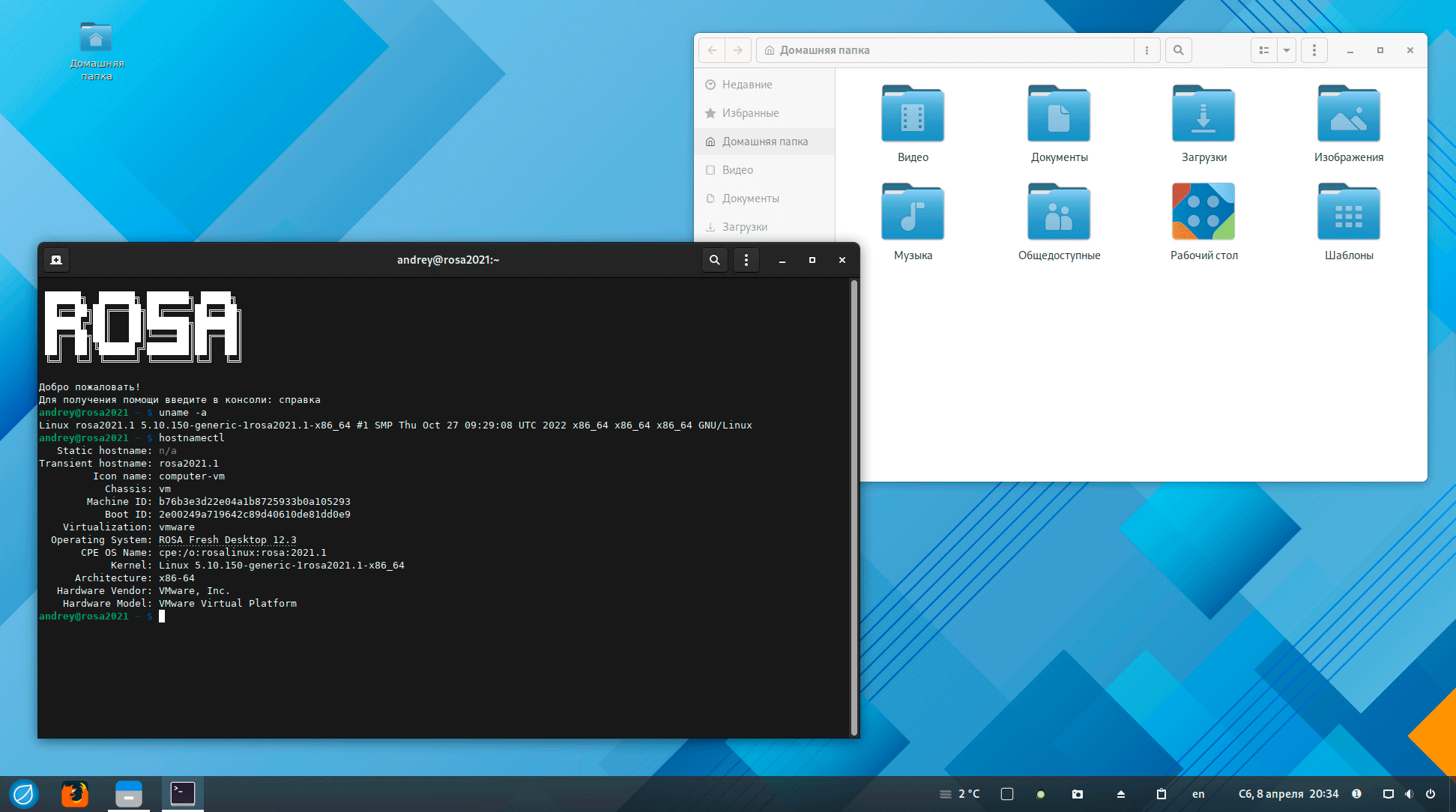Switch keyboard layout indicator en

point(1198,794)
